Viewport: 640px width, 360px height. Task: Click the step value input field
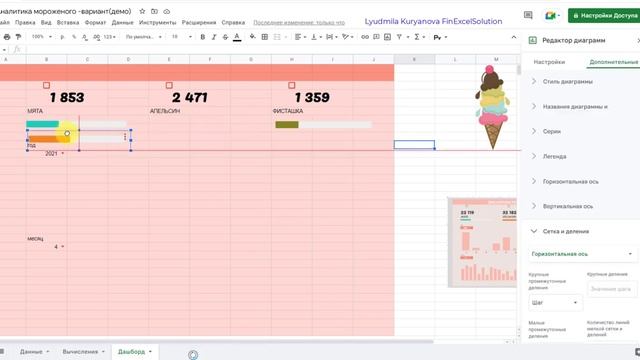[x=611, y=289]
